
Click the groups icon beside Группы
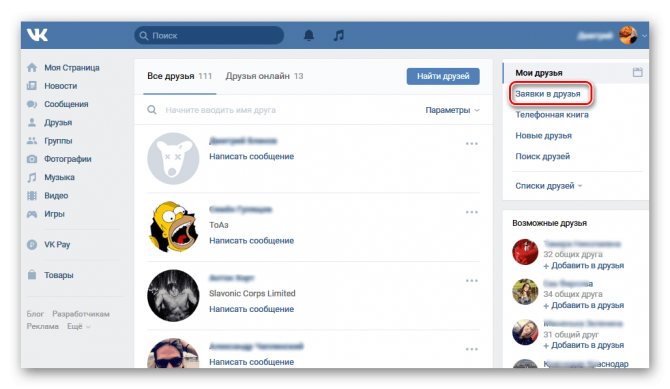tap(32, 141)
